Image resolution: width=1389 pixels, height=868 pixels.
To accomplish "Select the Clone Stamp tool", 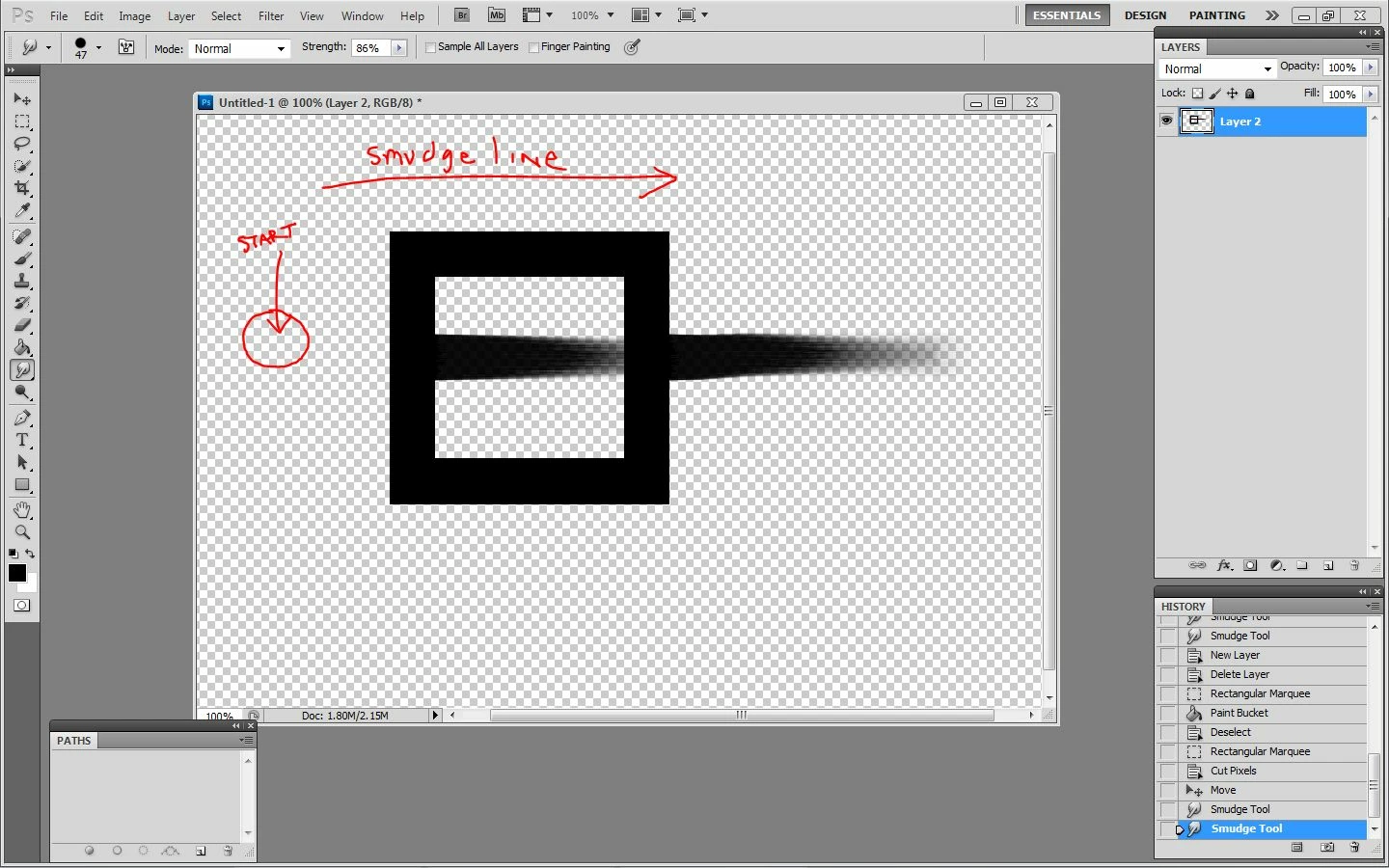I will (x=22, y=281).
